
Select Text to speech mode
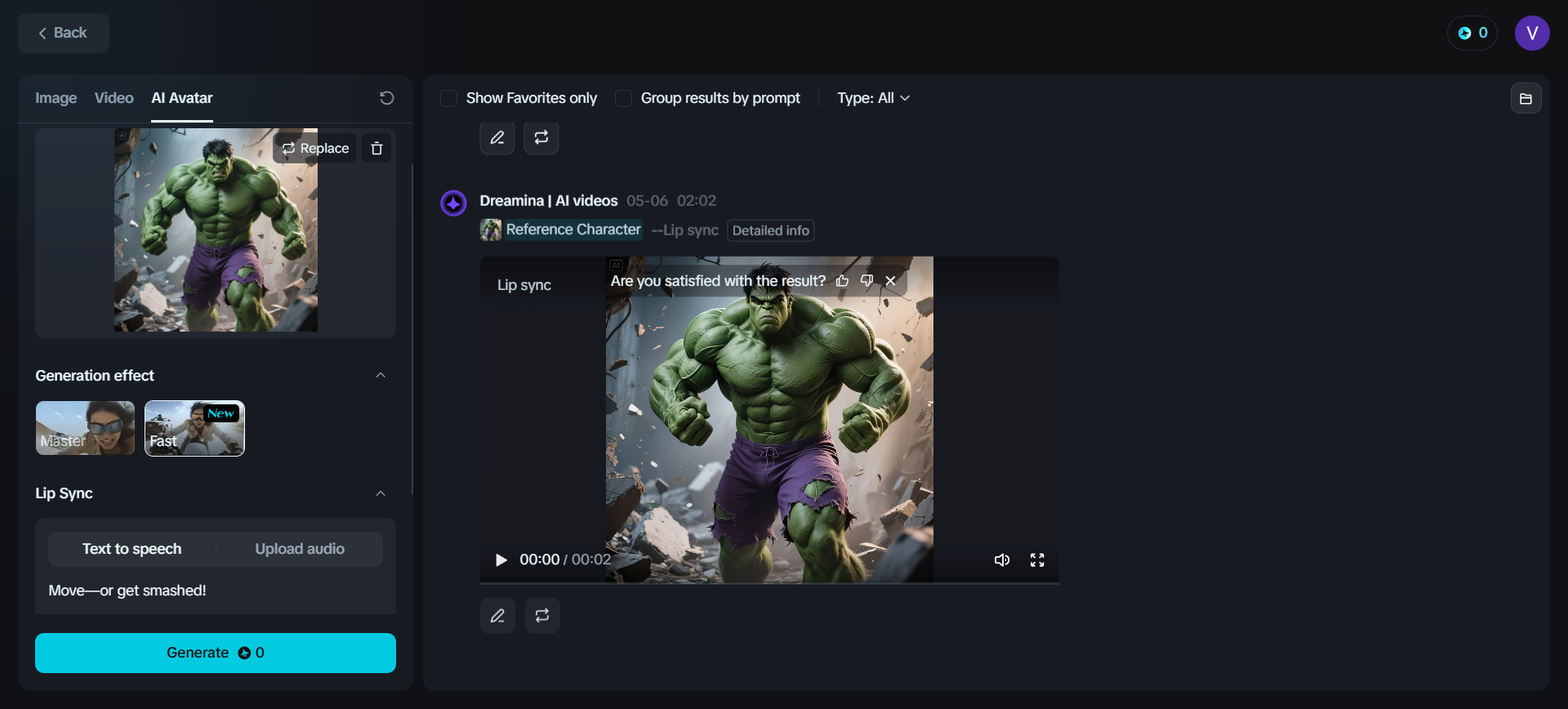132,549
